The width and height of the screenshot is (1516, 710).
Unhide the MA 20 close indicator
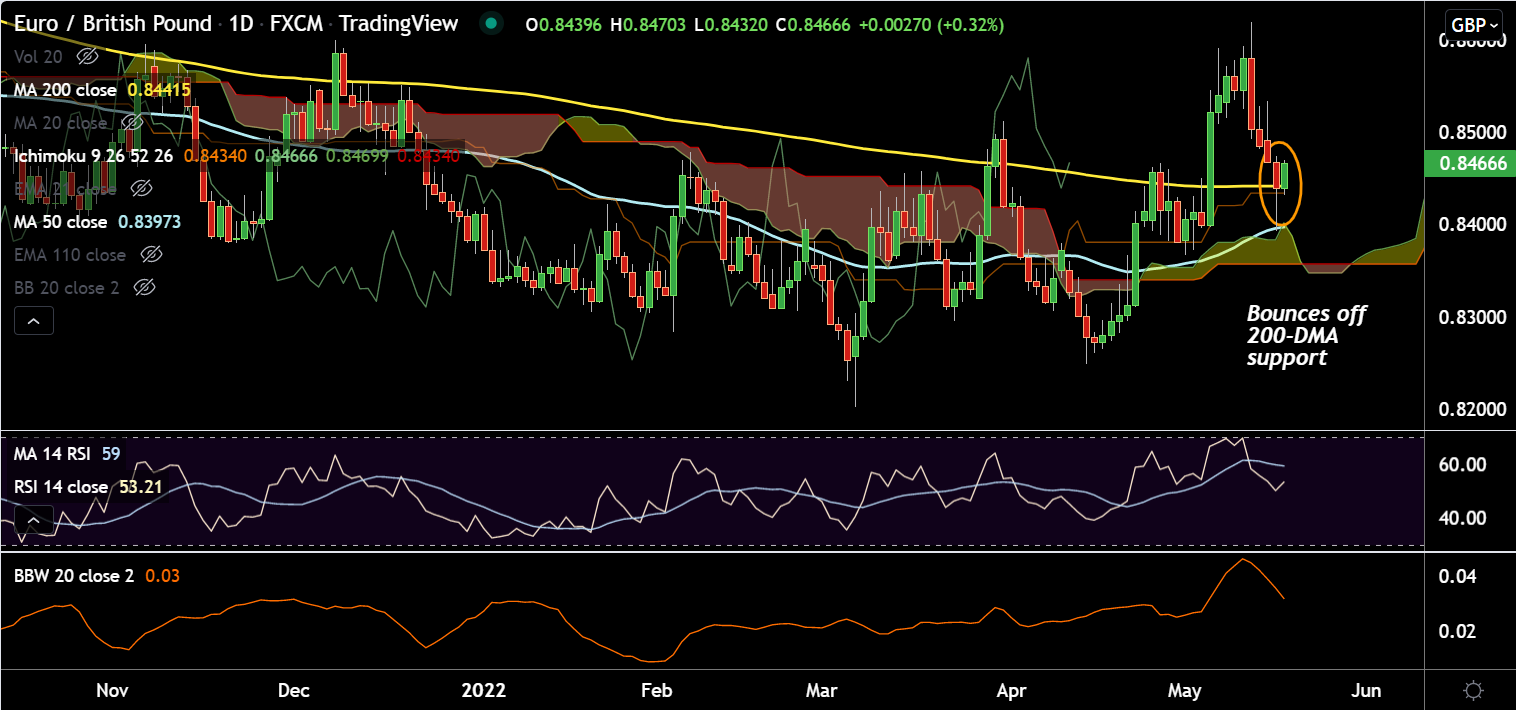130,123
